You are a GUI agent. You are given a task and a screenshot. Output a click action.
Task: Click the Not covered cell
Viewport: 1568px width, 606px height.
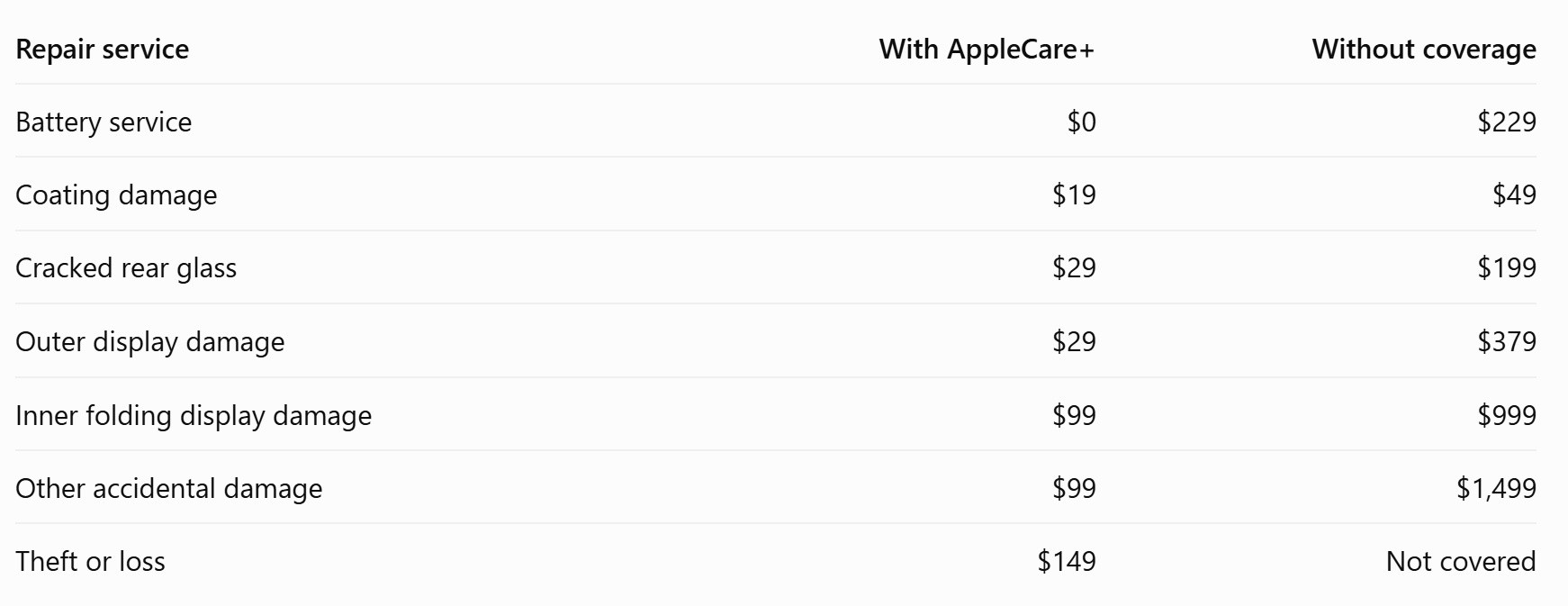pos(1461,562)
